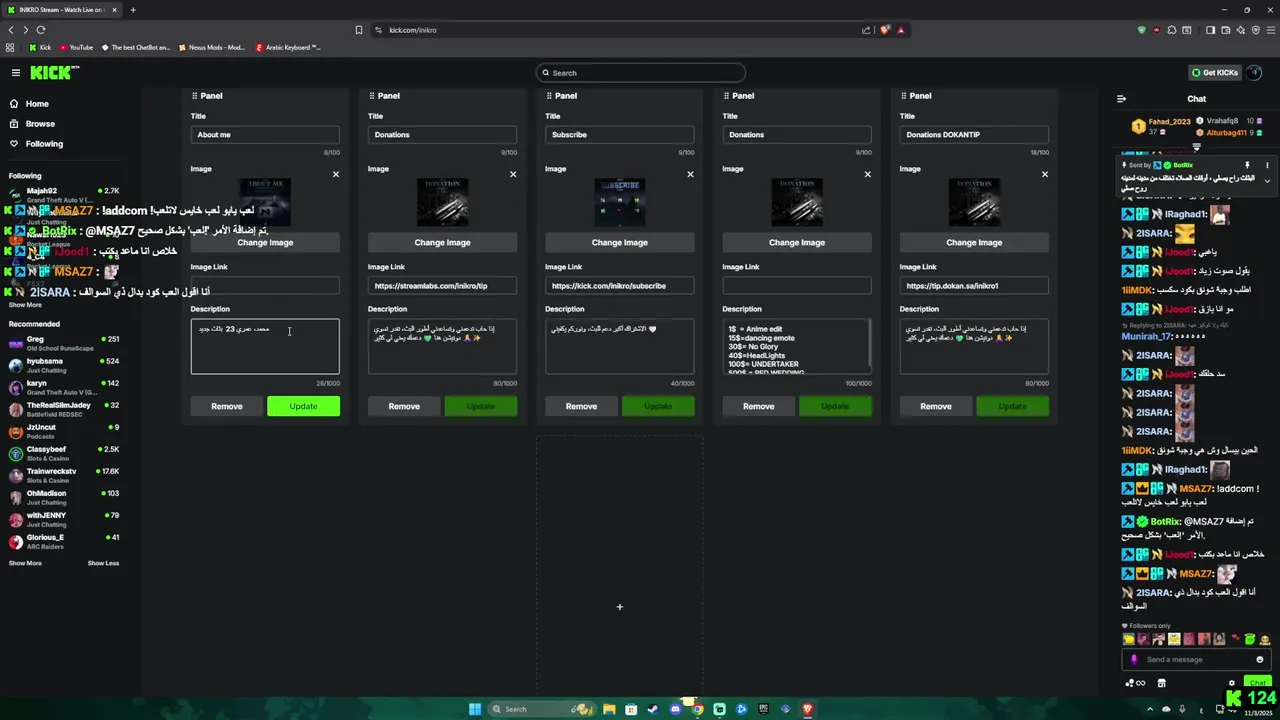Remove image from Donations DOKANTIP panel

[x=1045, y=174]
